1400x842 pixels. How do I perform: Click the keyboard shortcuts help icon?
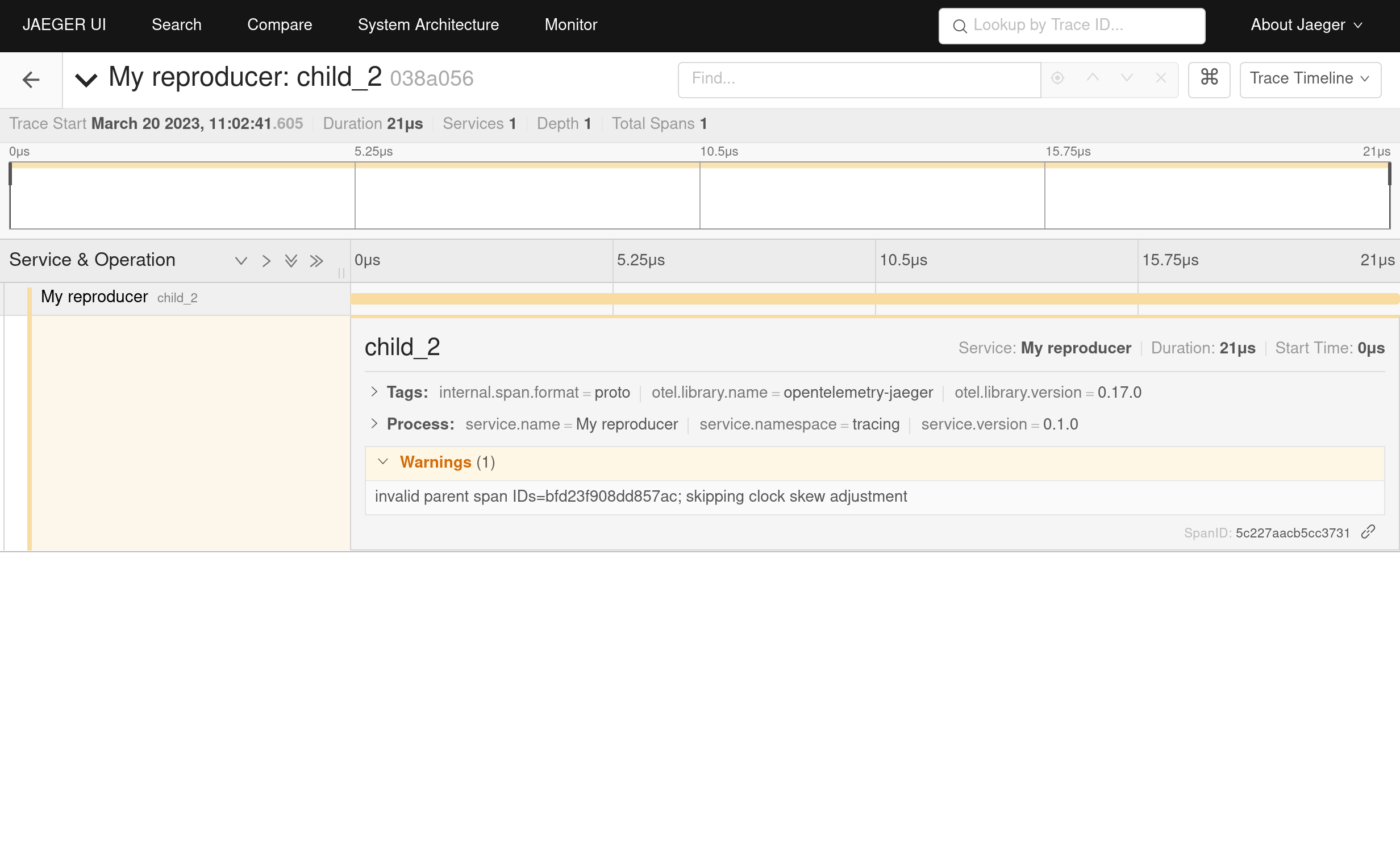point(1209,80)
